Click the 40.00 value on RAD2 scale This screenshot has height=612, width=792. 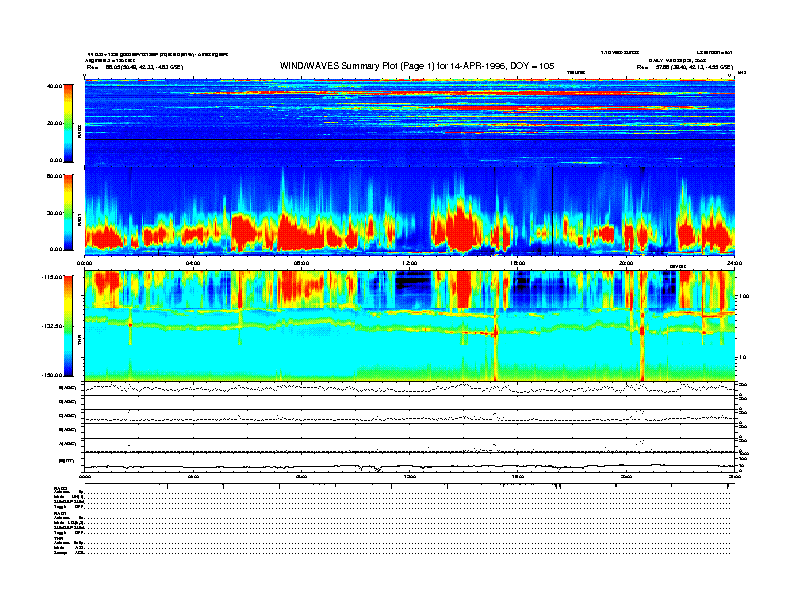(54, 86)
